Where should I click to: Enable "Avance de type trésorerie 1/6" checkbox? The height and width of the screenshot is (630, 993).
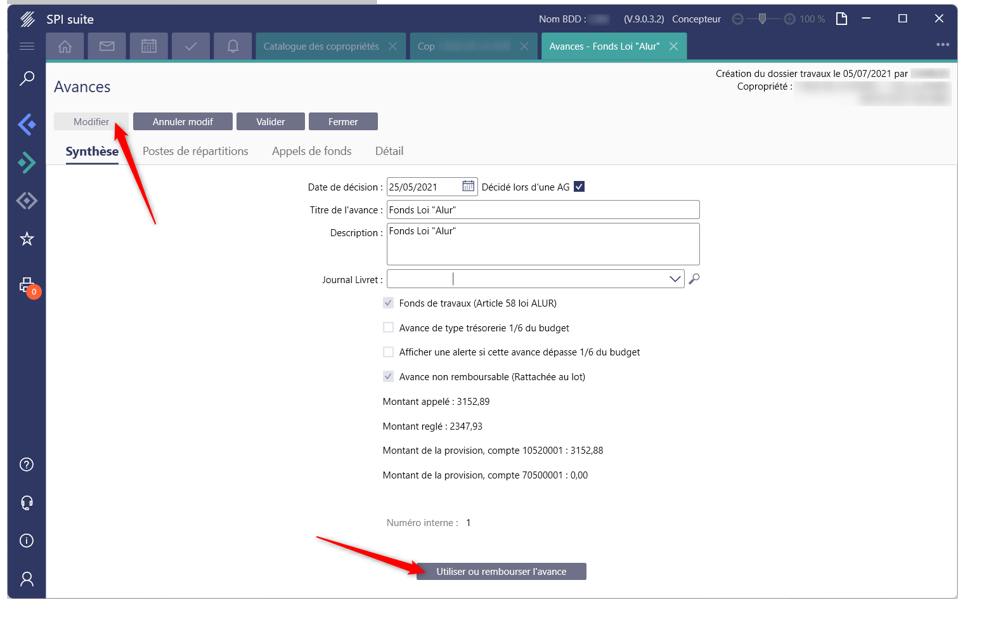coord(388,328)
